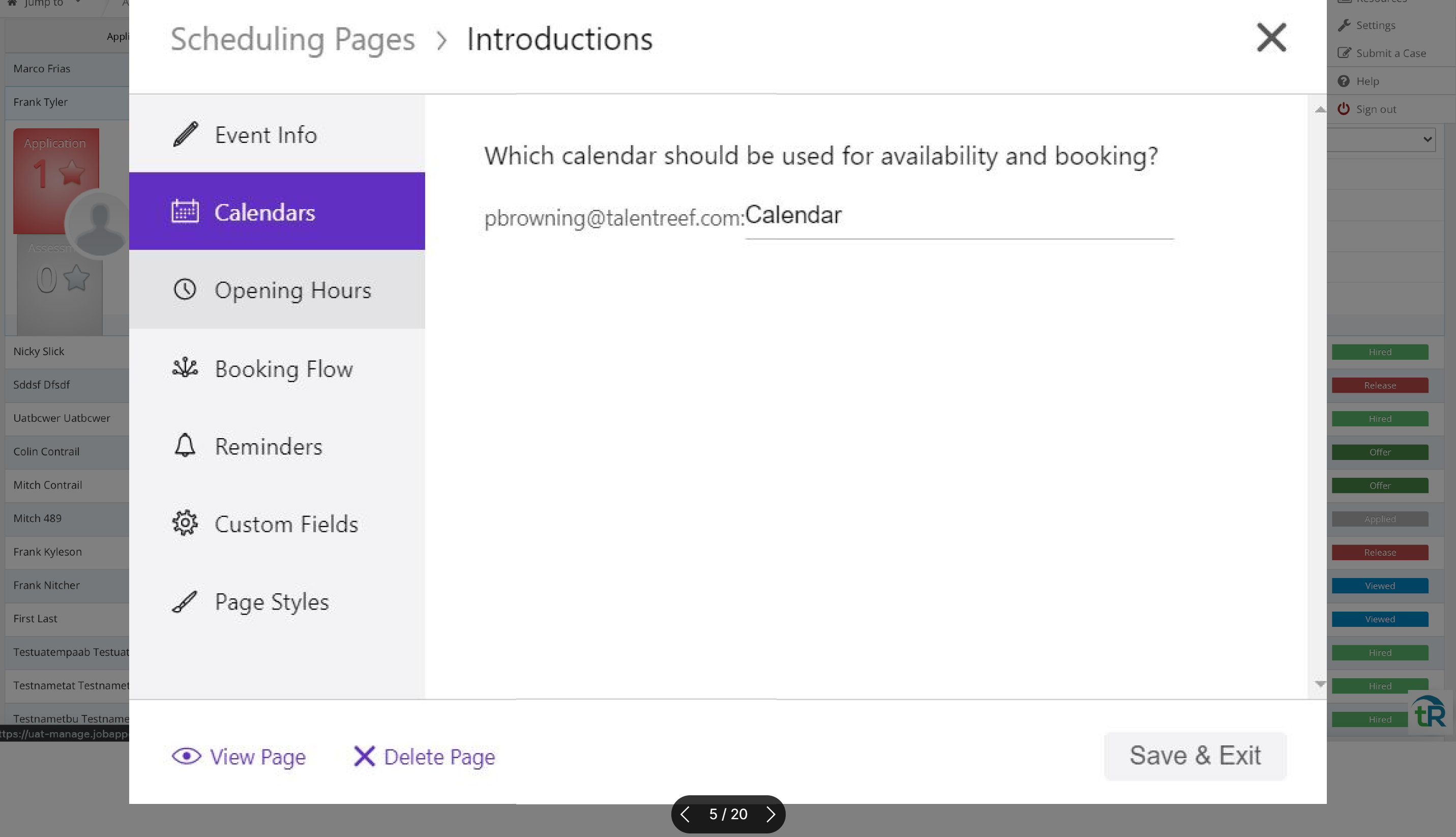
Task: Click the power icon beside Sign out
Action: pyautogui.click(x=1344, y=108)
